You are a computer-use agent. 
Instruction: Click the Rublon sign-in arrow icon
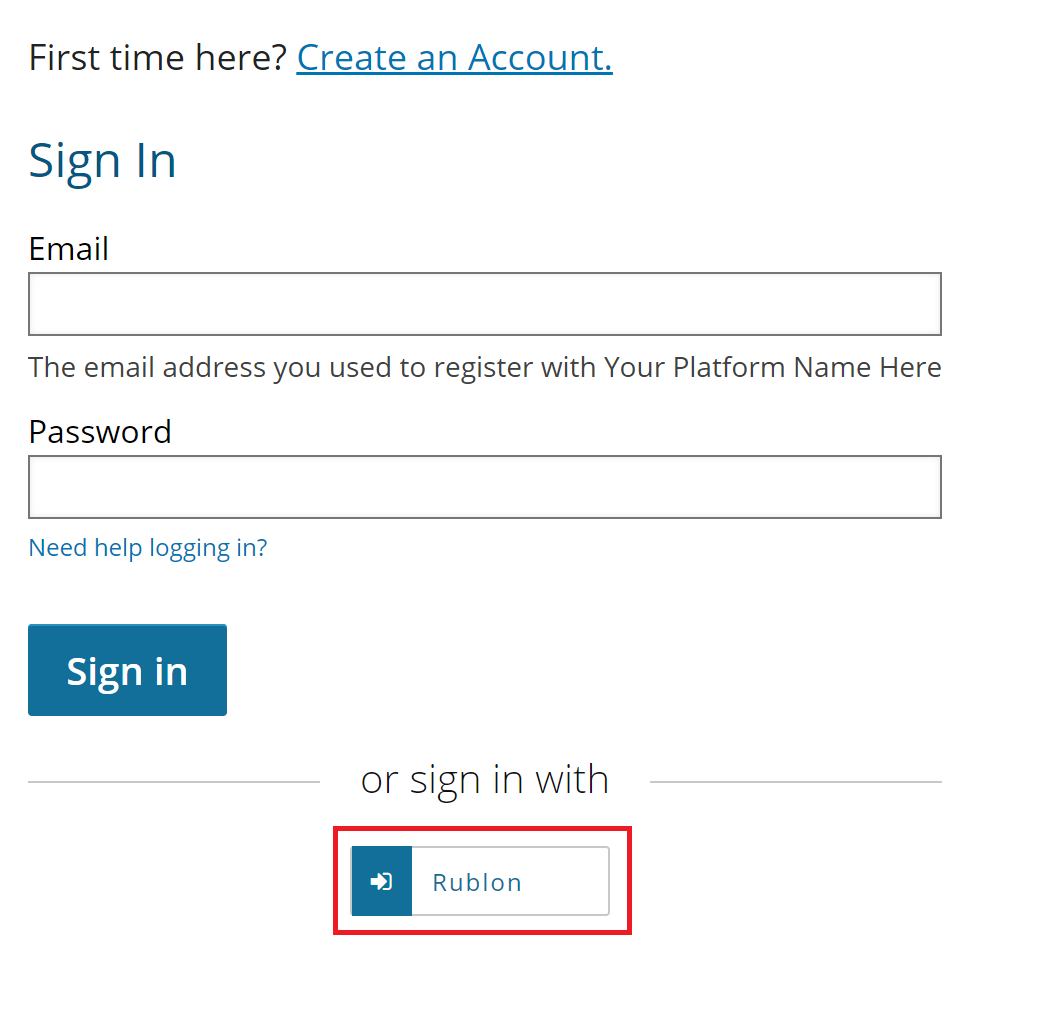(381, 881)
